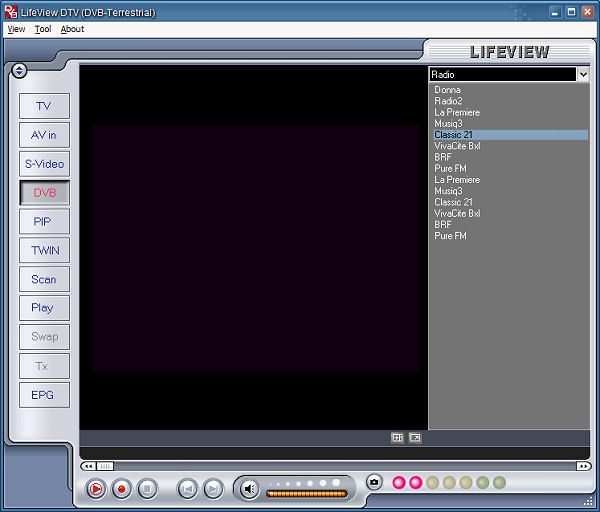Skip to the previous channel button
Screen dimensions: 600x512
coord(187,489)
